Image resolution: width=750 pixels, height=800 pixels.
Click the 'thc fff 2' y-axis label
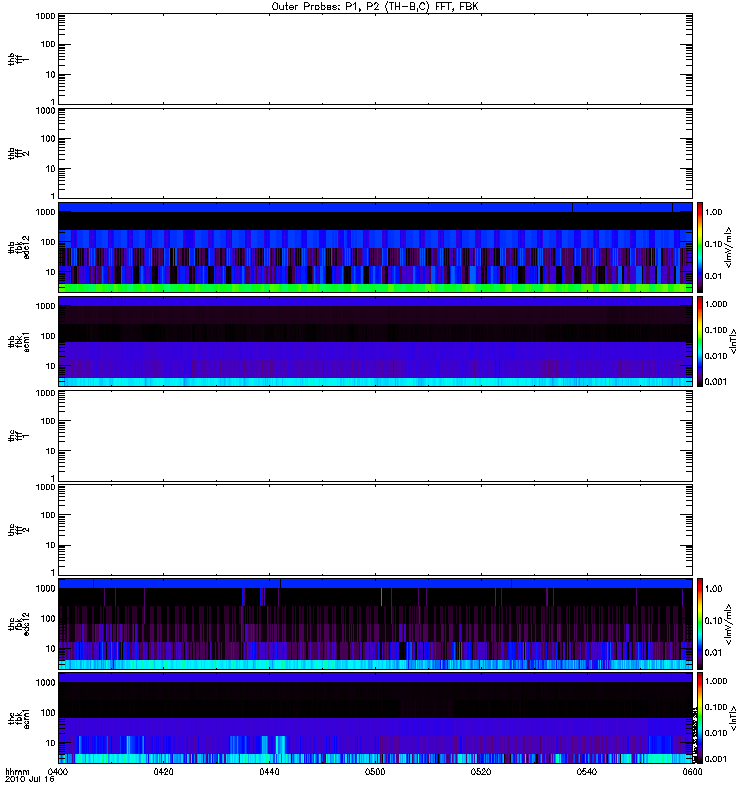click(18, 530)
